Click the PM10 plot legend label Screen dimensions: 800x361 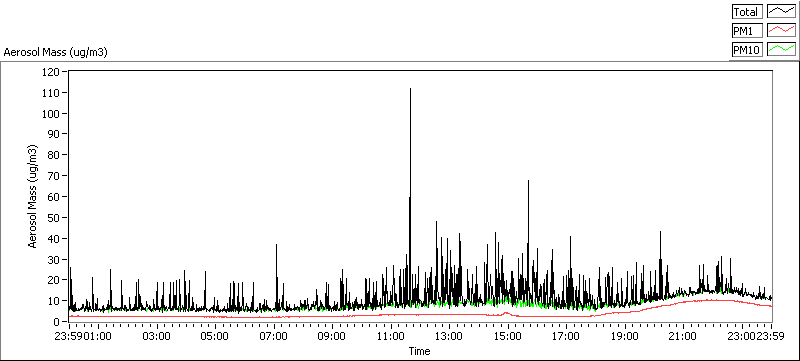point(747,49)
